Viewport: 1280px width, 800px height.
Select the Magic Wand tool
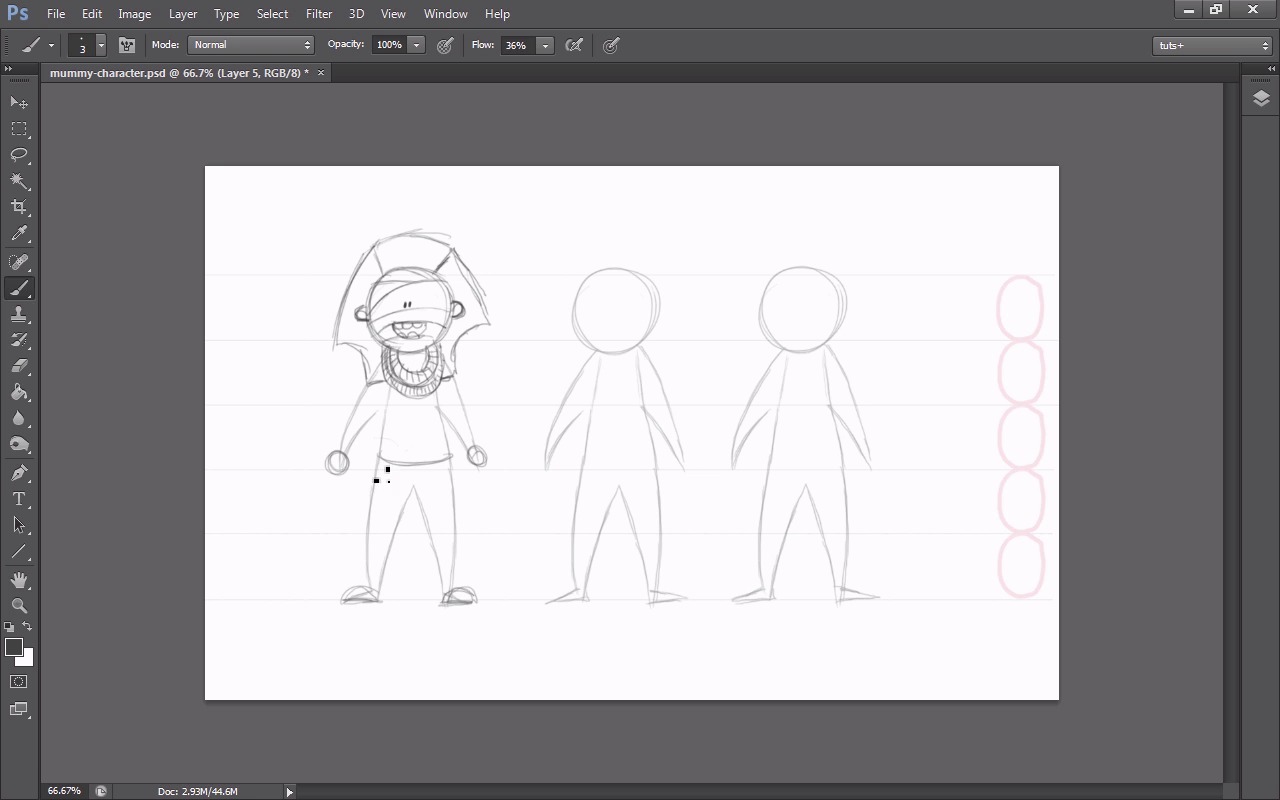19,181
